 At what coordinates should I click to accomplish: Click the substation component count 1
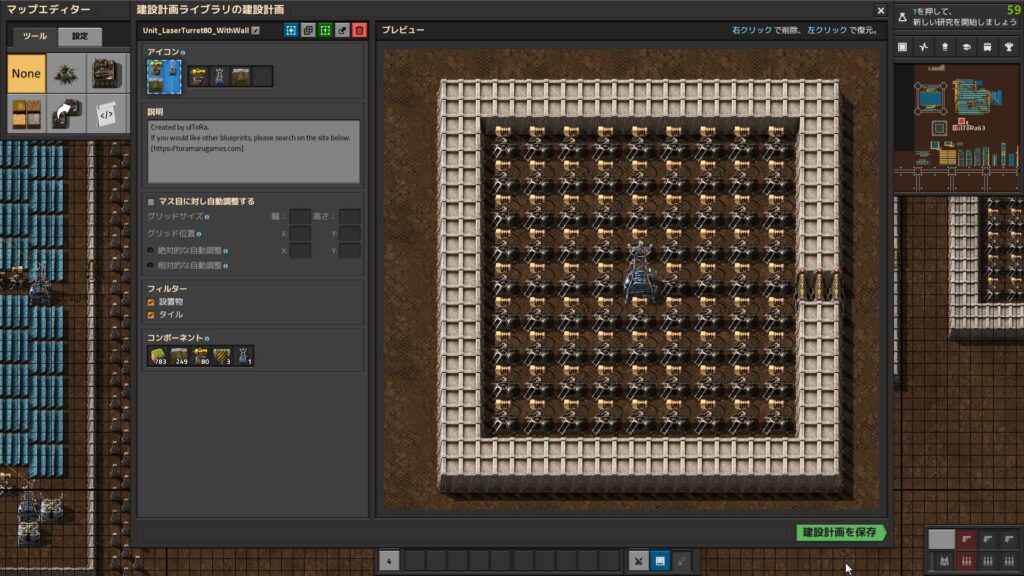pyautogui.click(x=243, y=356)
